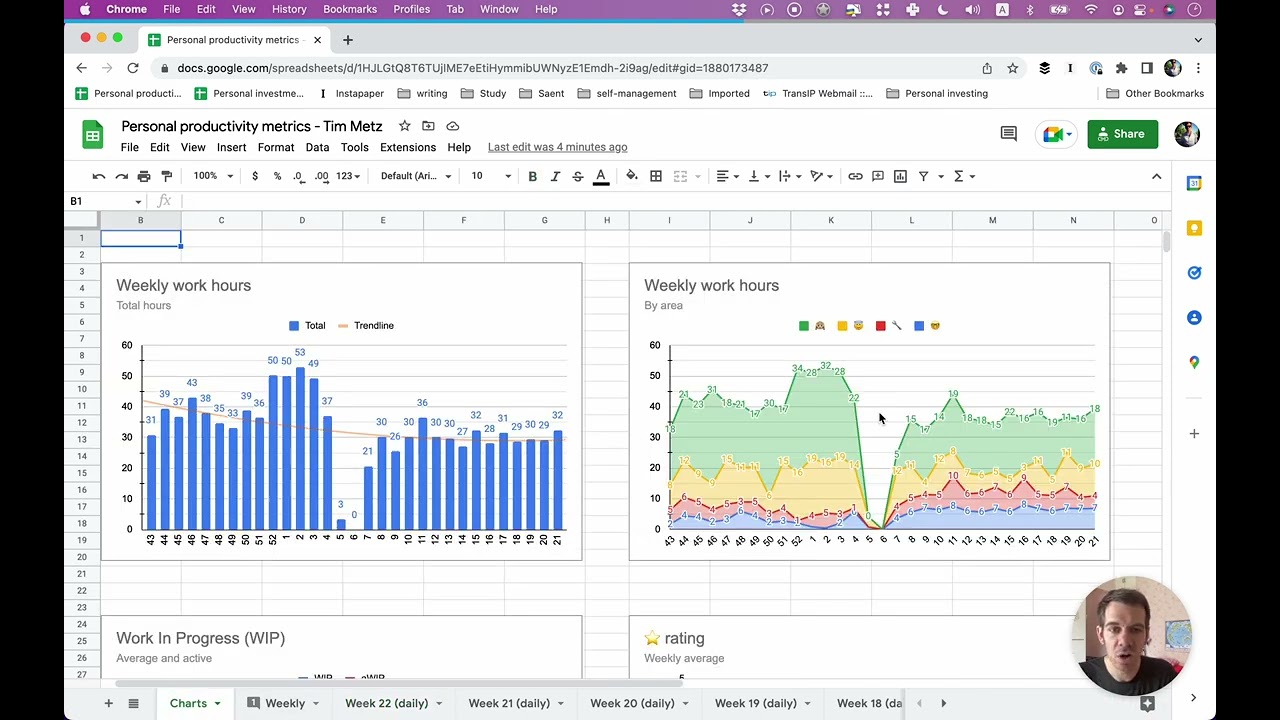
Task: Open the Format menu
Action: (276, 147)
